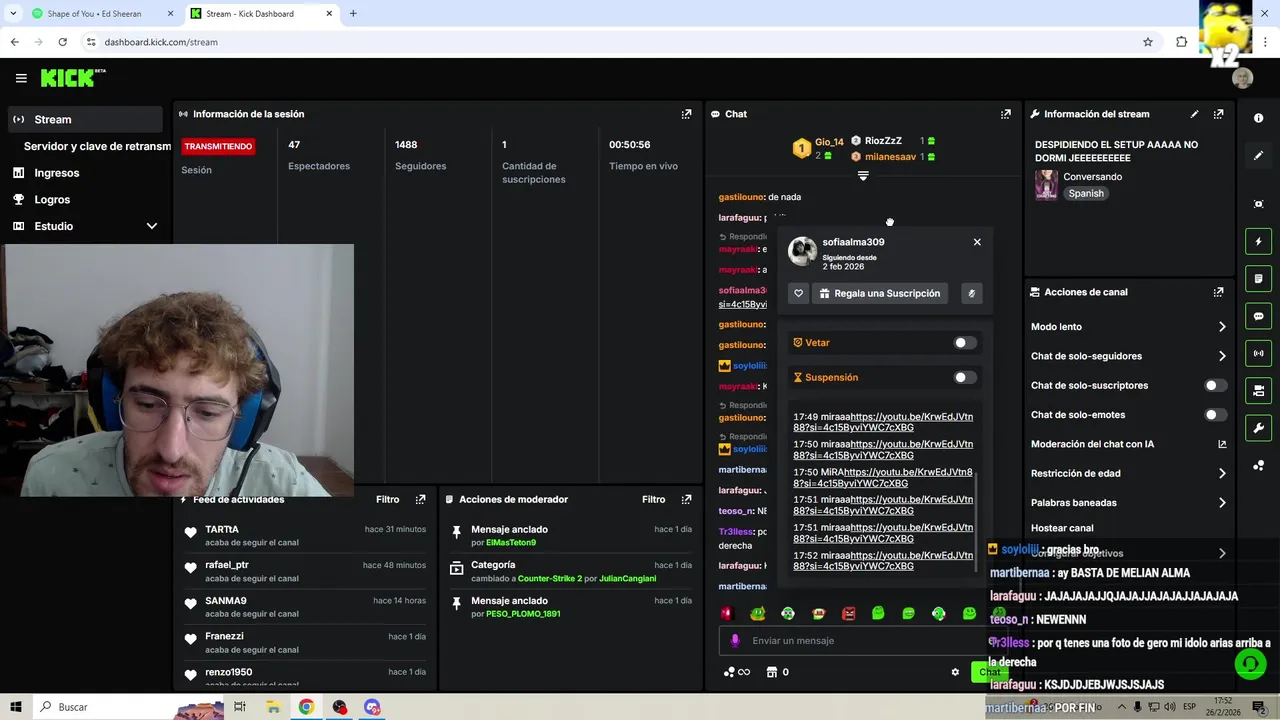Screen dimensions: 1280x720
Task: Open Filtro in Acciones de moderador
Action: 653,499
